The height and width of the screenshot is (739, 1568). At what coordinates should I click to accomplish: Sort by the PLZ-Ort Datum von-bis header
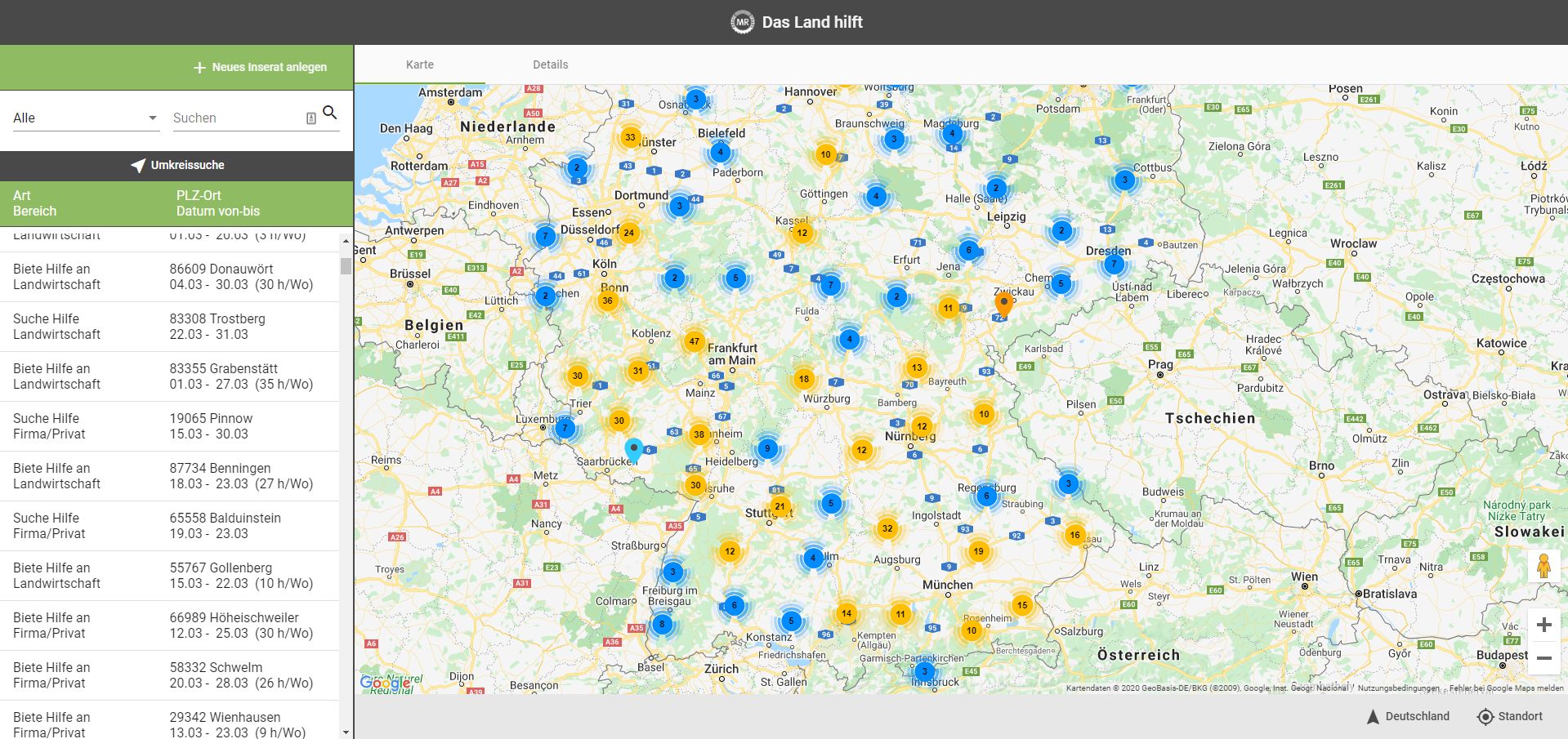pyautogui.click(x=218, y=203)
